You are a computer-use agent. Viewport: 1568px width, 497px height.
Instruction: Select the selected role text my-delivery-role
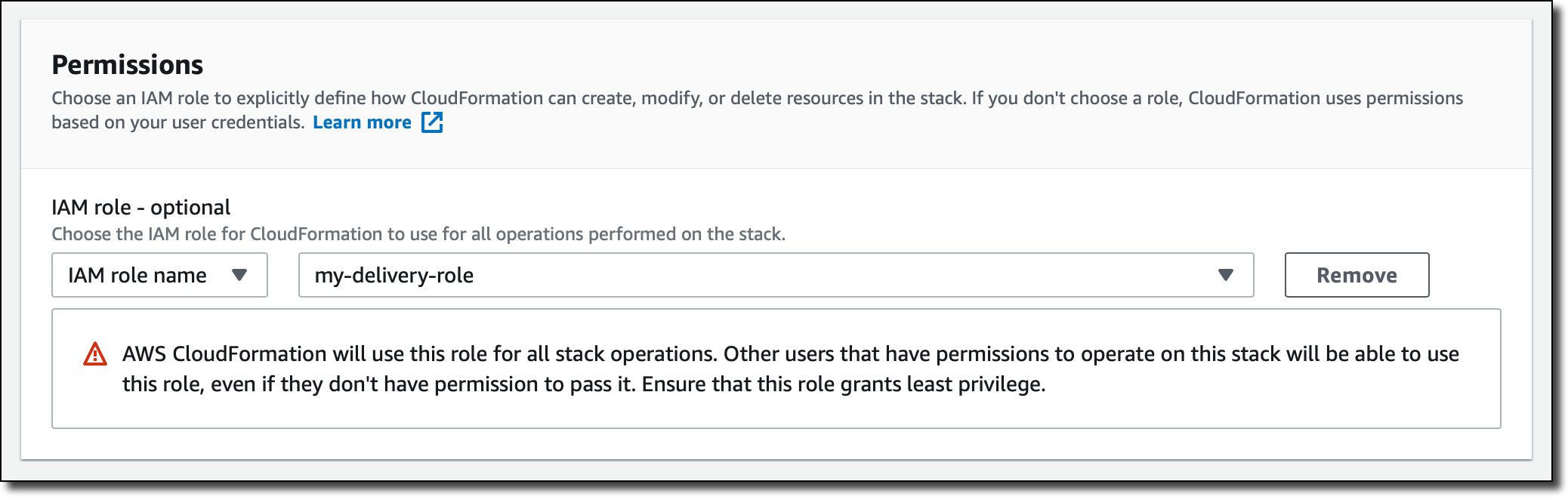coord(394,275)
